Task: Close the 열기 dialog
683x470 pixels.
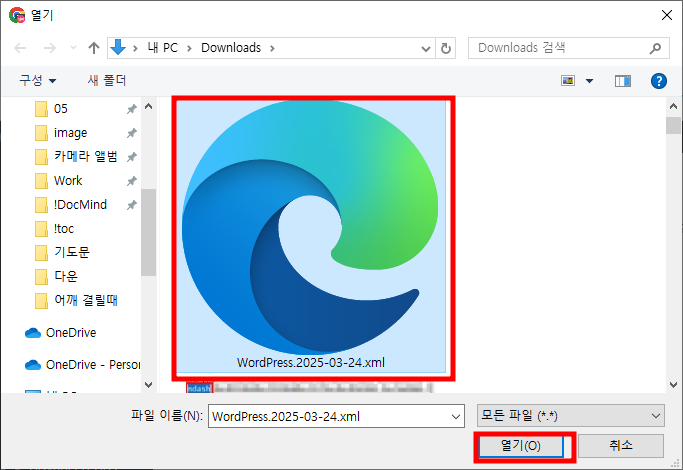Action: click(x=666, y=15)
